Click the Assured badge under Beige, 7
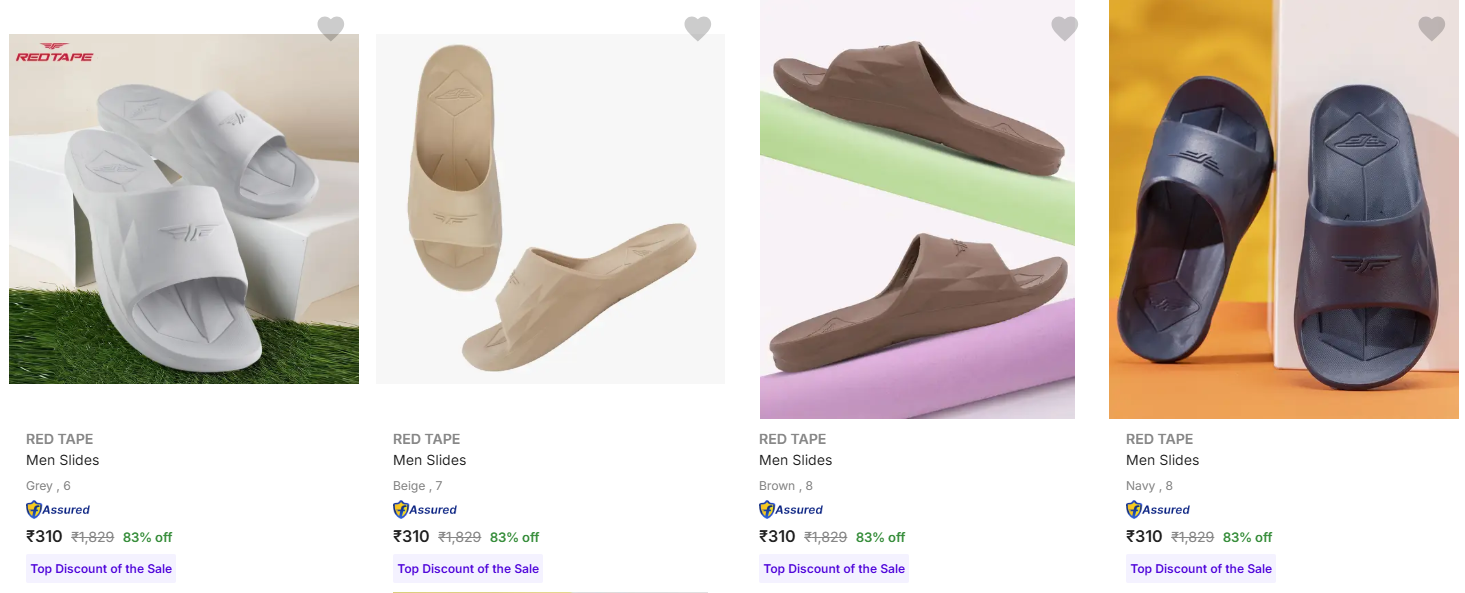Viewport: 1465px width, 593px height. click(x=425, y=510)
